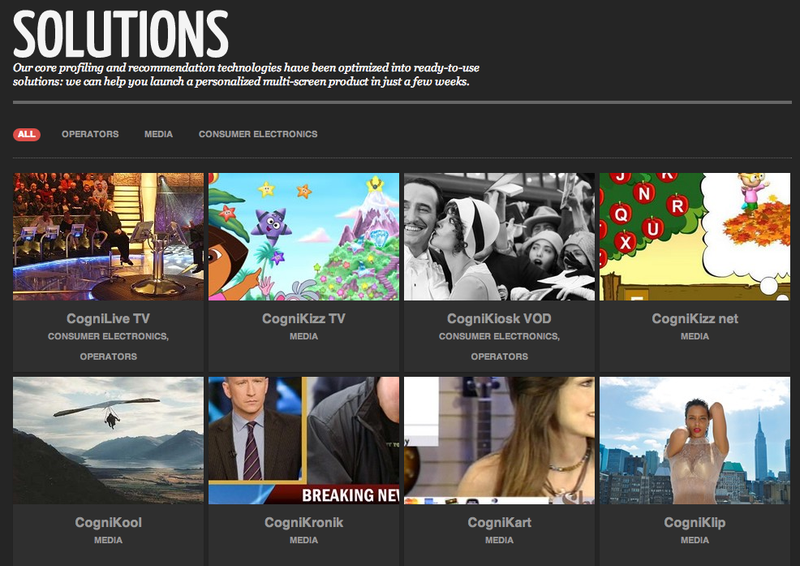Click the CogniKizz TV cartoon thumbnail
Screen dimensions: 800x566
303,236
